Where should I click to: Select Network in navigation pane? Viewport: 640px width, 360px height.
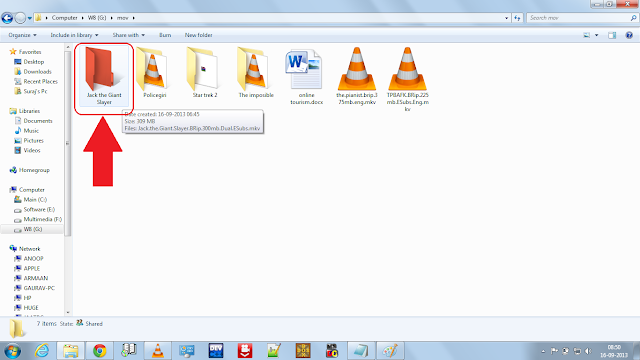[x=25, y=249]
